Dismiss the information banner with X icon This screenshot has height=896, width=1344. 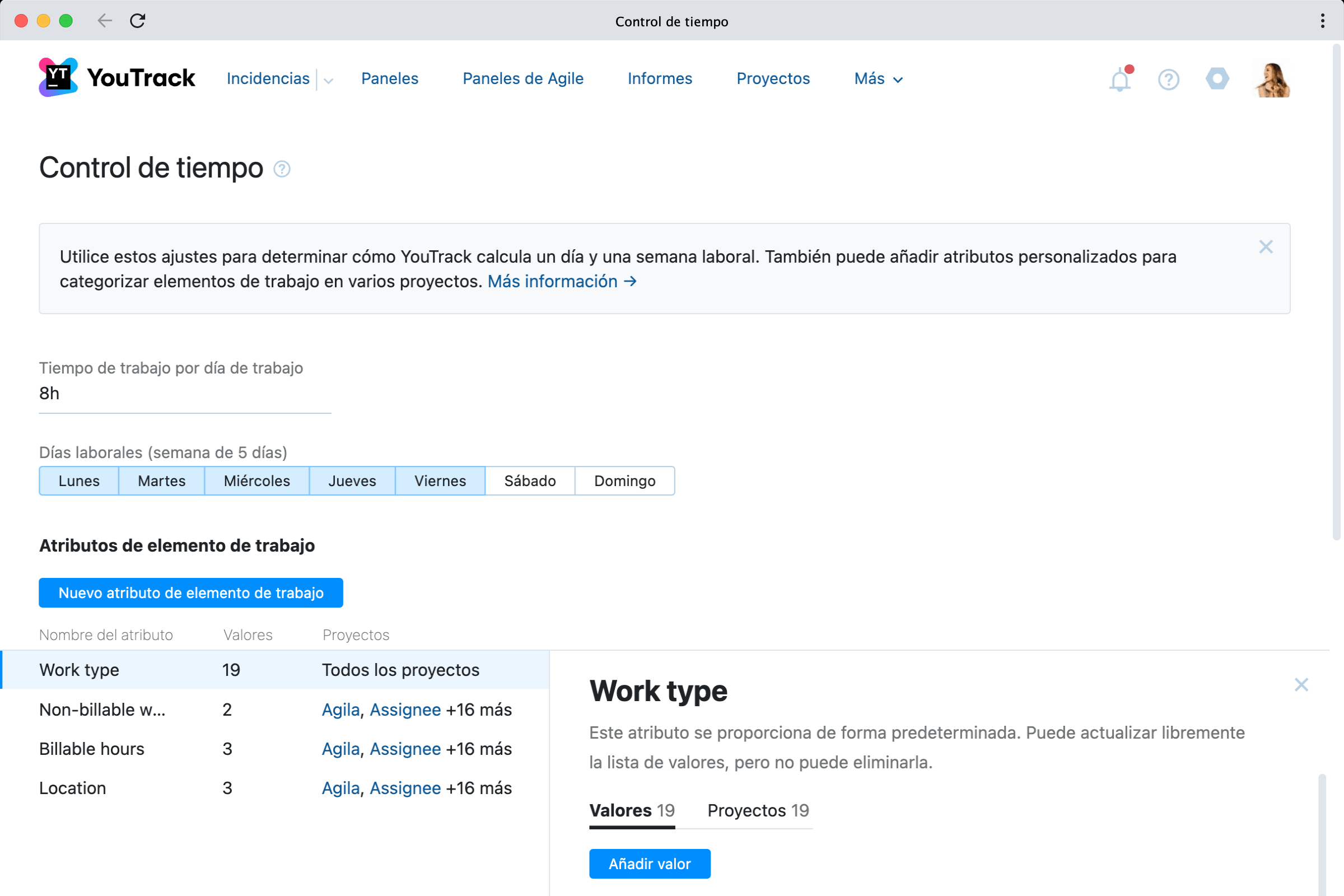(1266, 247)
